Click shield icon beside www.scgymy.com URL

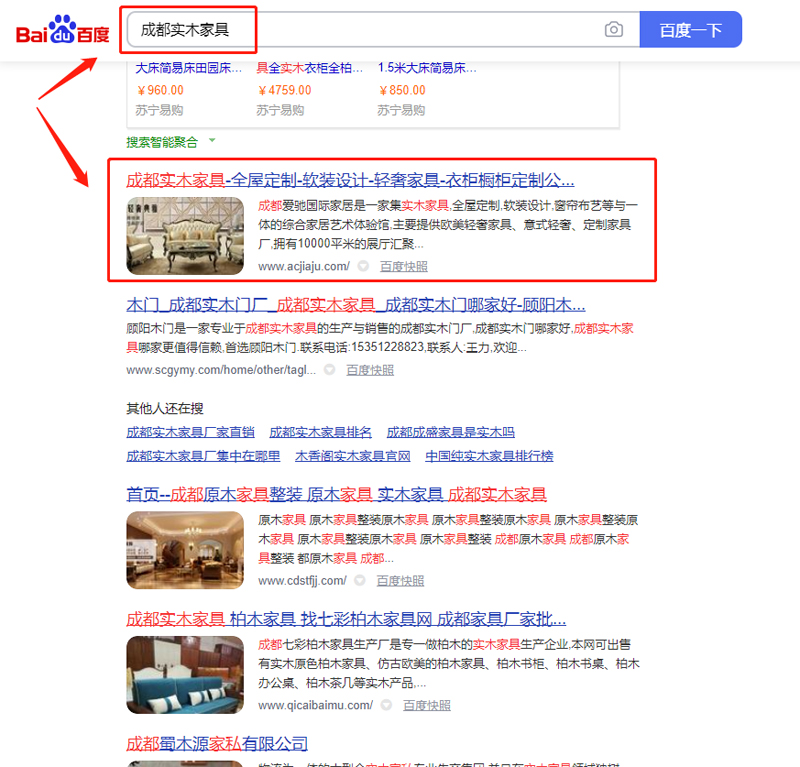click(329, 370)
